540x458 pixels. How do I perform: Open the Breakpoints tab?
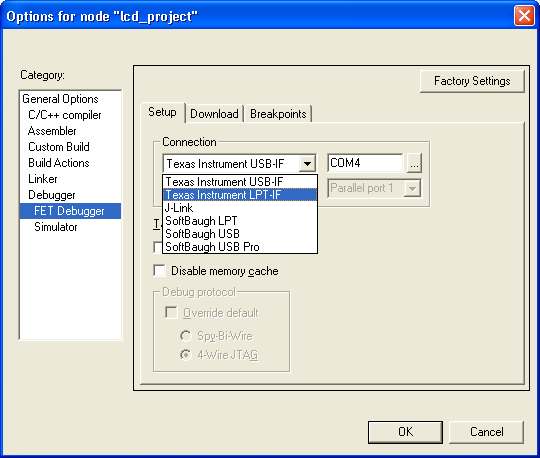(278, 114)
